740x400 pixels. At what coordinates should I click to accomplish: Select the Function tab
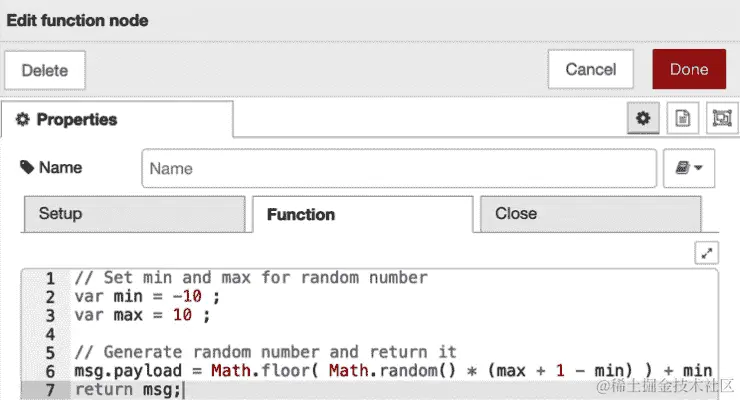[362, 214]
